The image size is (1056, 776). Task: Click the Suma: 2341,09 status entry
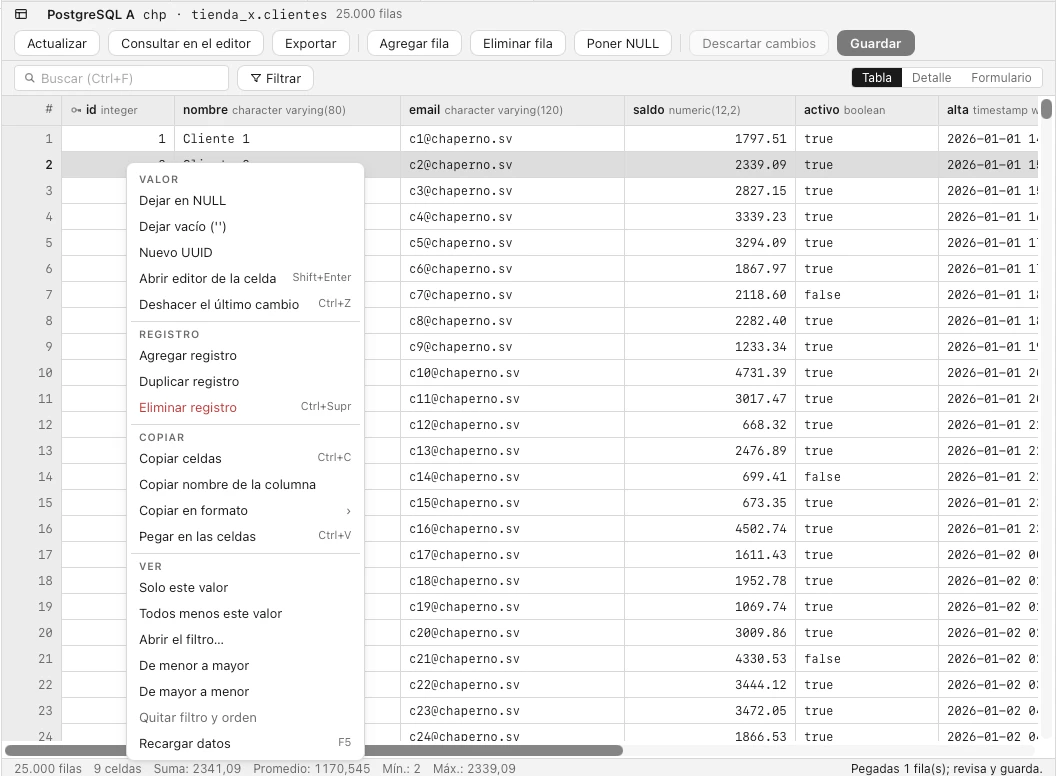point(197,769)
